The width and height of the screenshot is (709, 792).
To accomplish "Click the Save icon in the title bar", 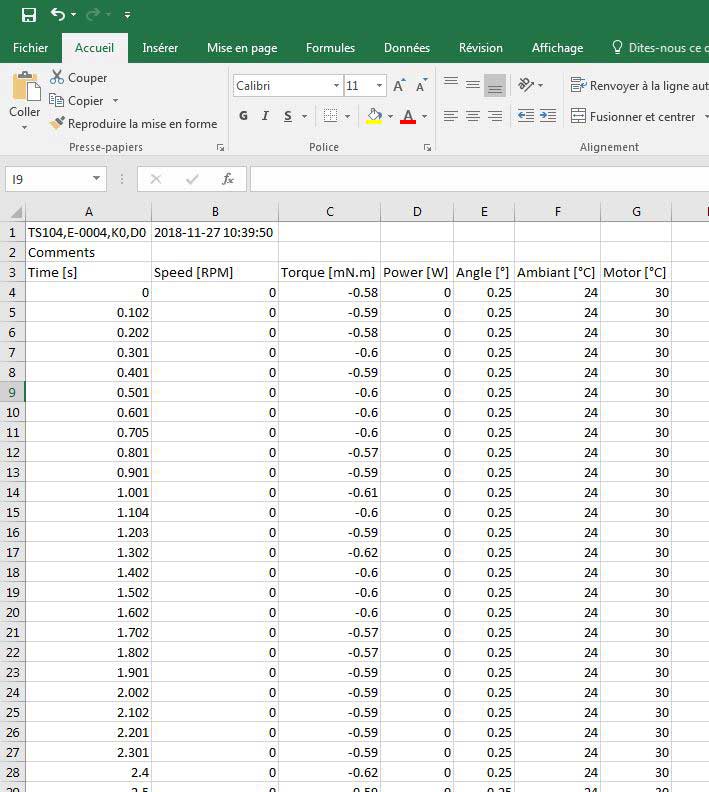I will pyautogui.click(x=29, y=14).
